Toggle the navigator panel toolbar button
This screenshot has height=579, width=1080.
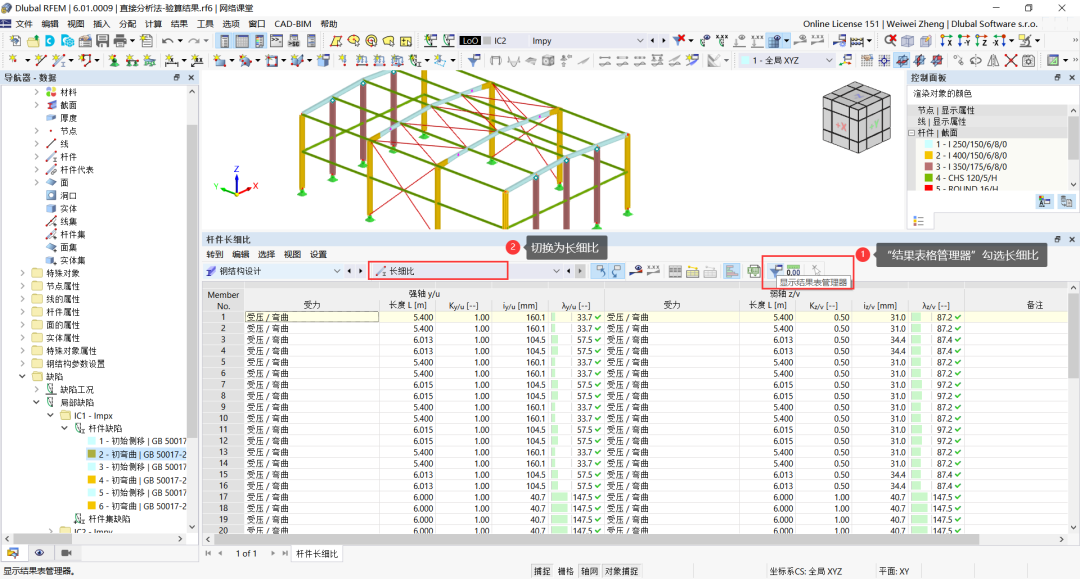click(224, 41)
